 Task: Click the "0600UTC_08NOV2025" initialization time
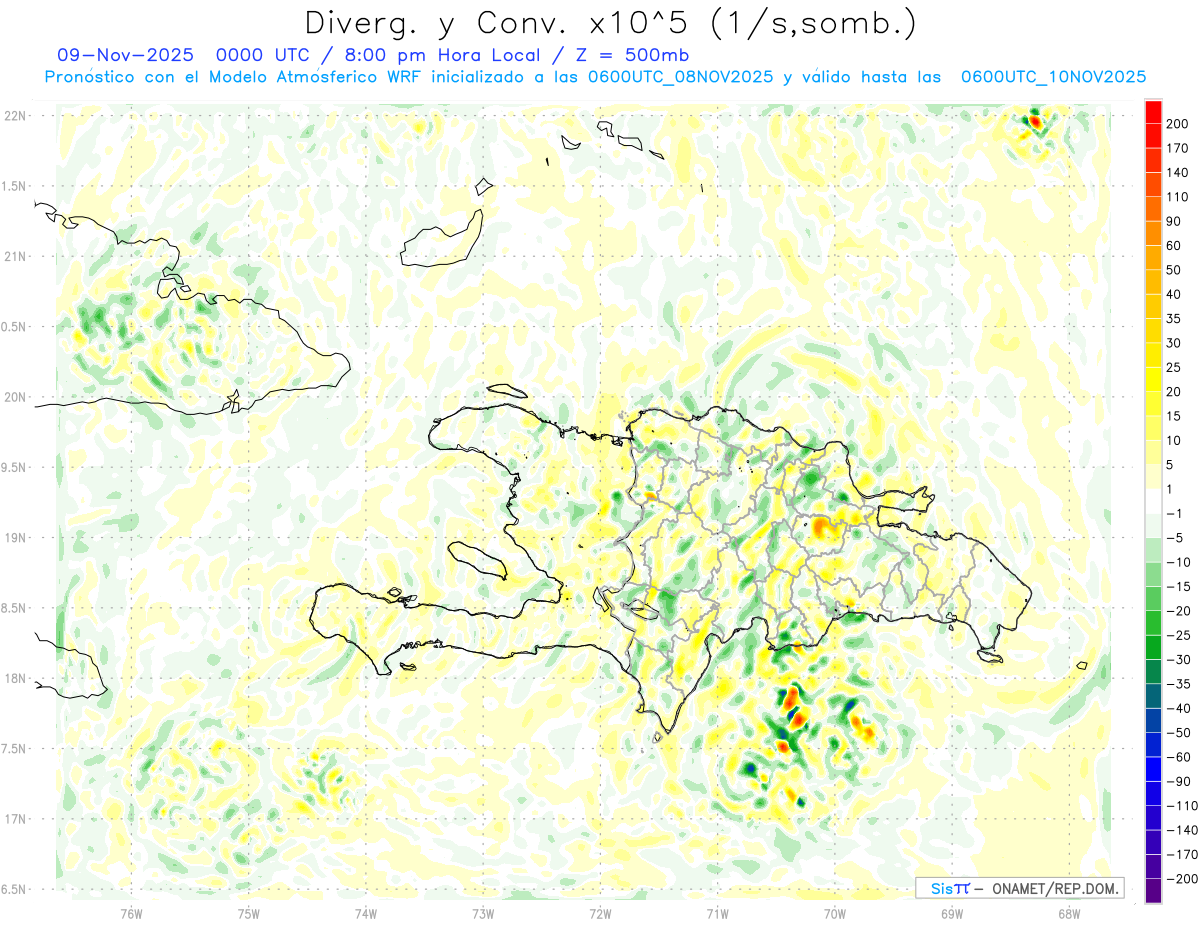click(x=680, y=76)
